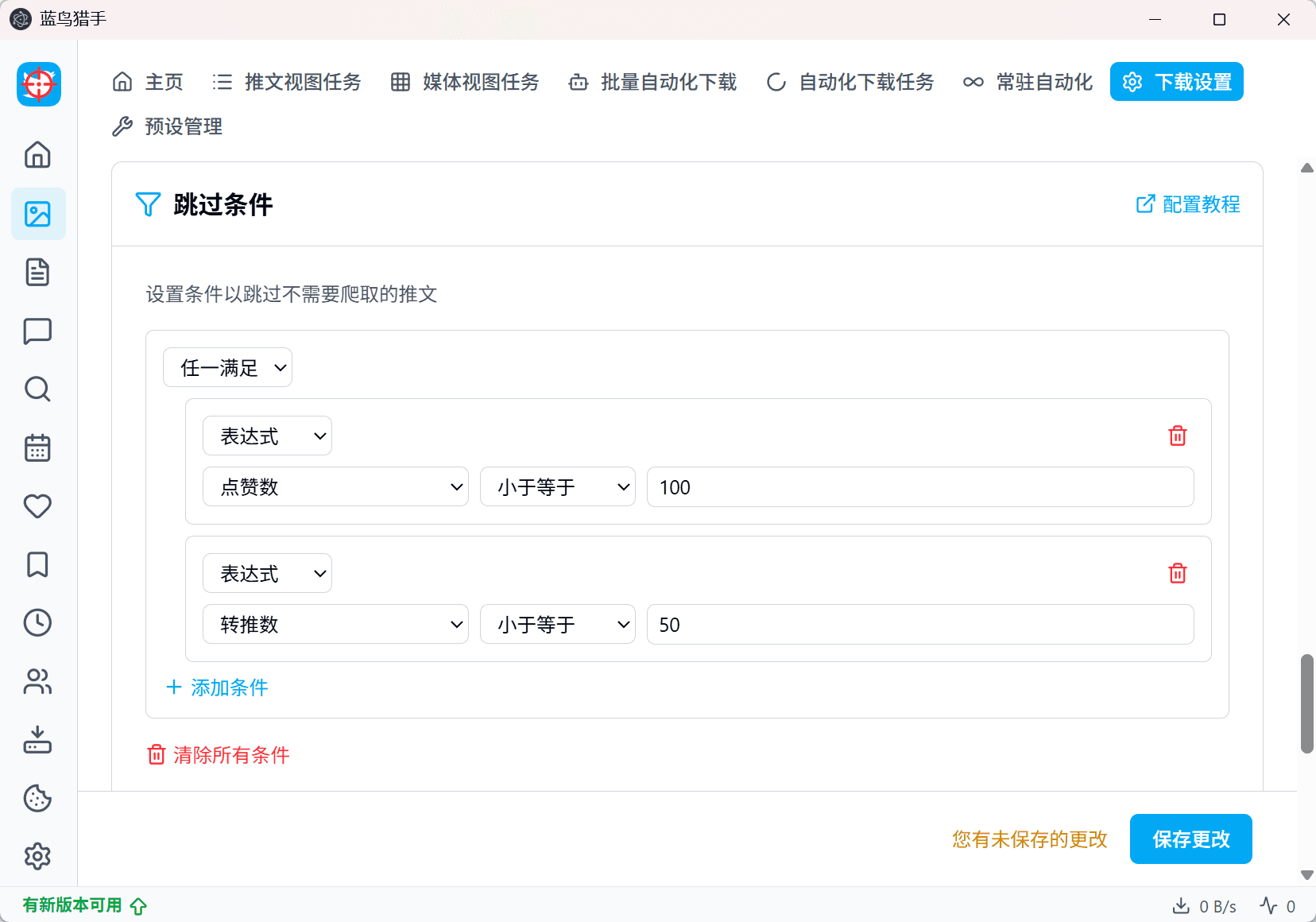Screen dimensions: 1316x922
Task: Click 添加条件 to add a condition
Action: point(217,688)
